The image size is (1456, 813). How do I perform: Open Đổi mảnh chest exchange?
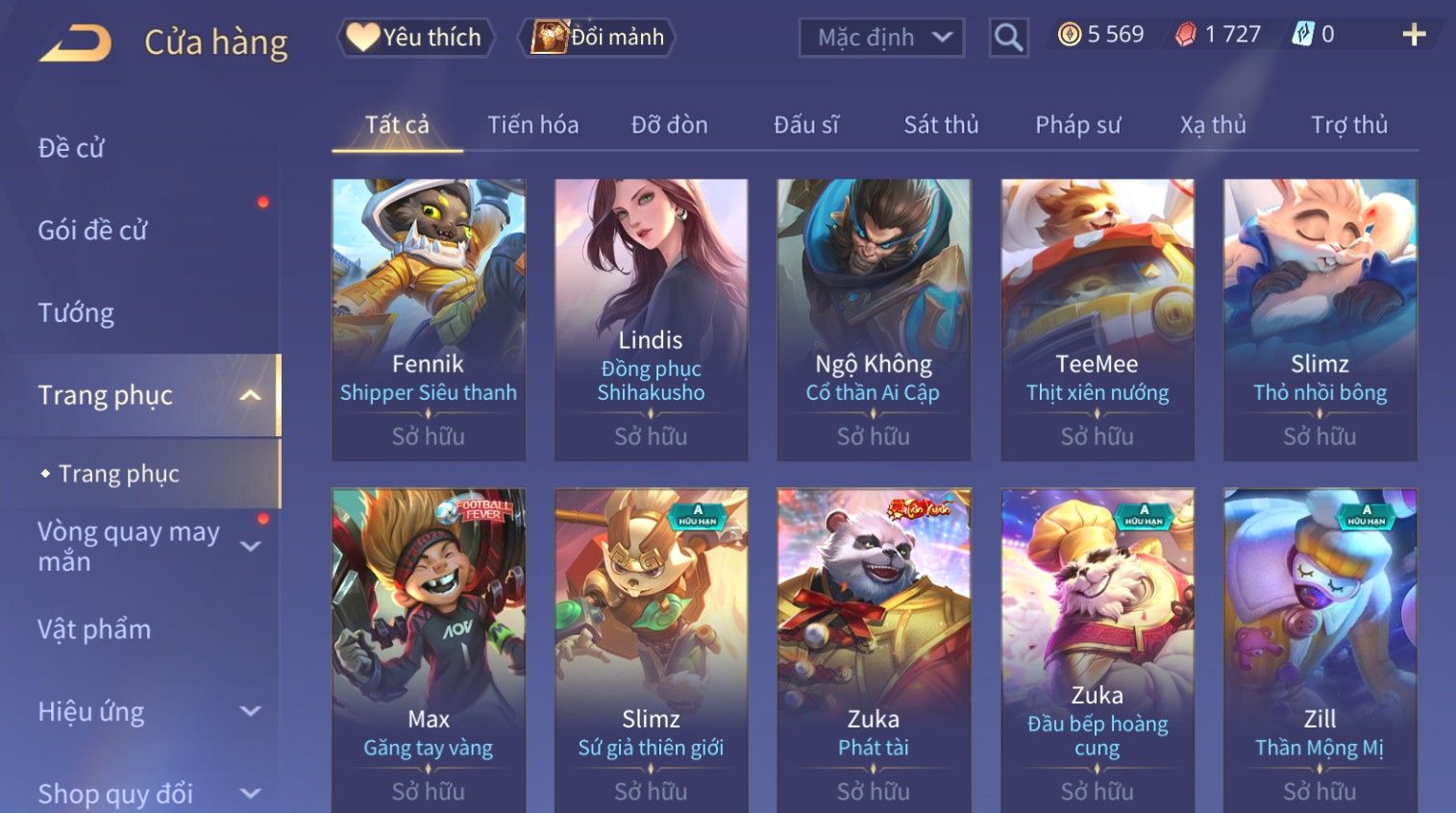[598, 37]
